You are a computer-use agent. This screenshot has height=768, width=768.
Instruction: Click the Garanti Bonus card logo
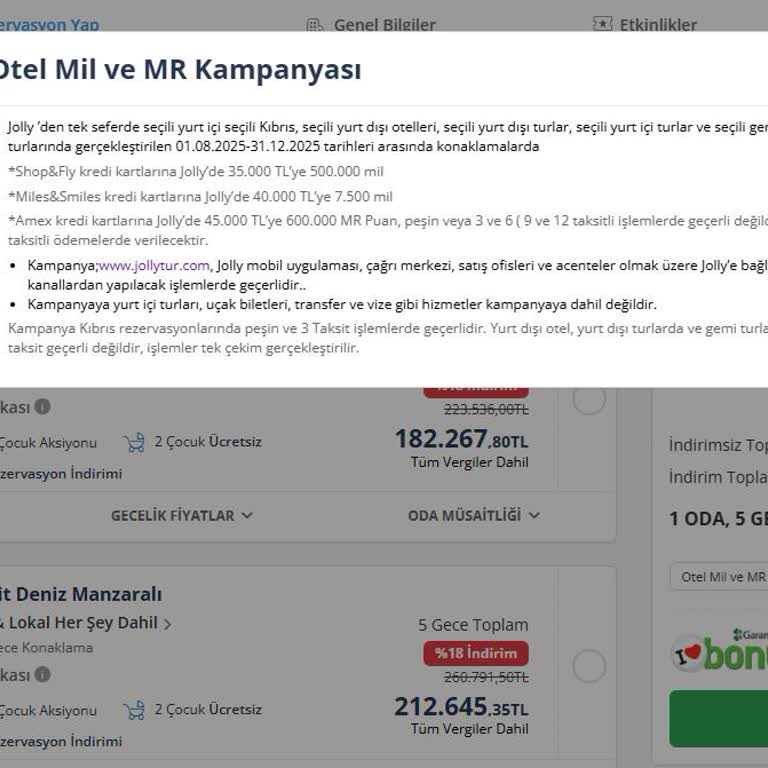click(719, 650)
